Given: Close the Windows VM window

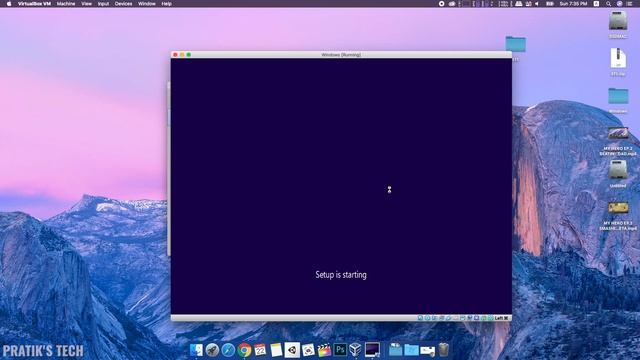Looking at the screenshot, I should [x=176, y=55].
